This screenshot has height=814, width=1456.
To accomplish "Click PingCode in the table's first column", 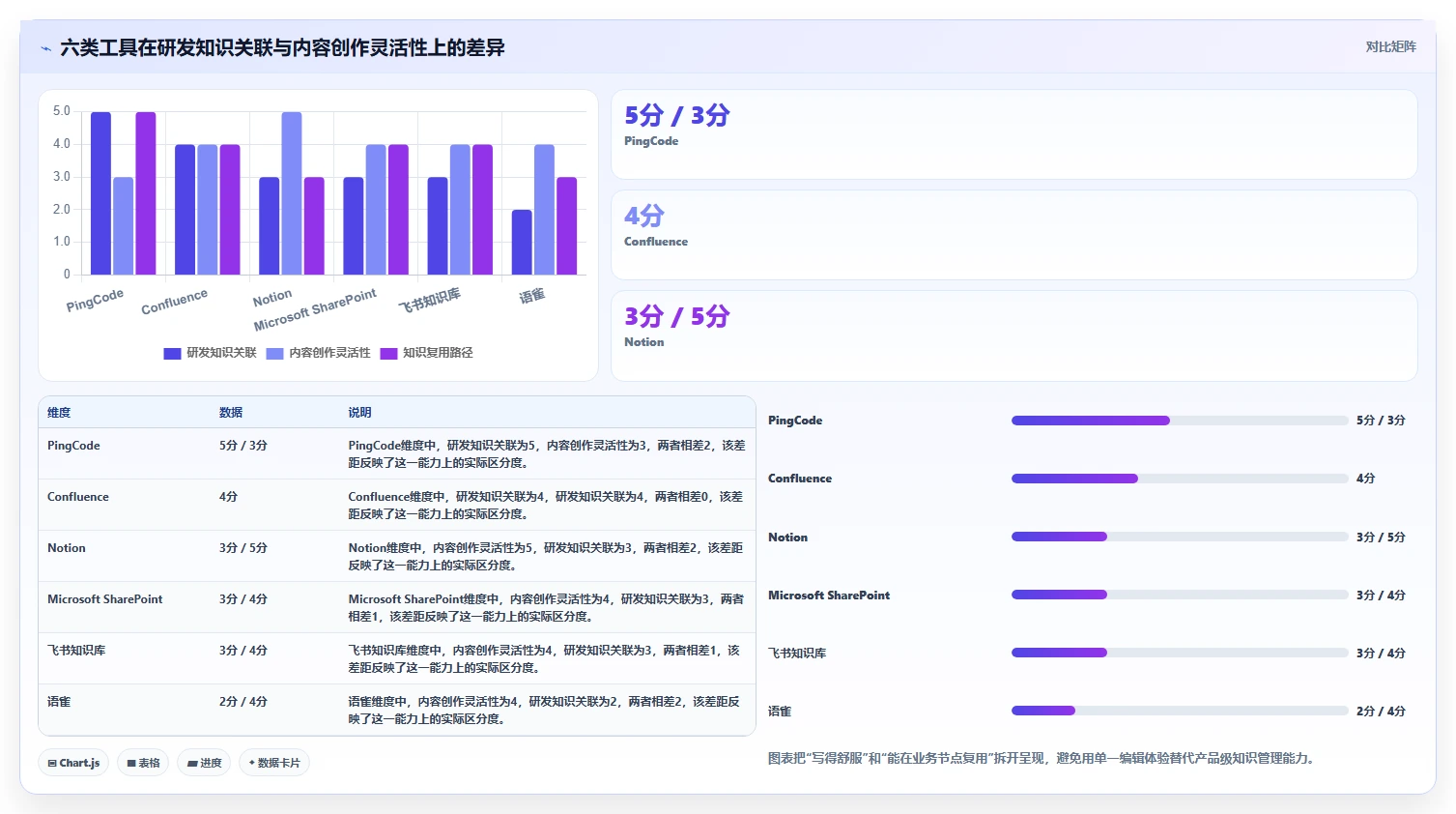I will (73, 446).
